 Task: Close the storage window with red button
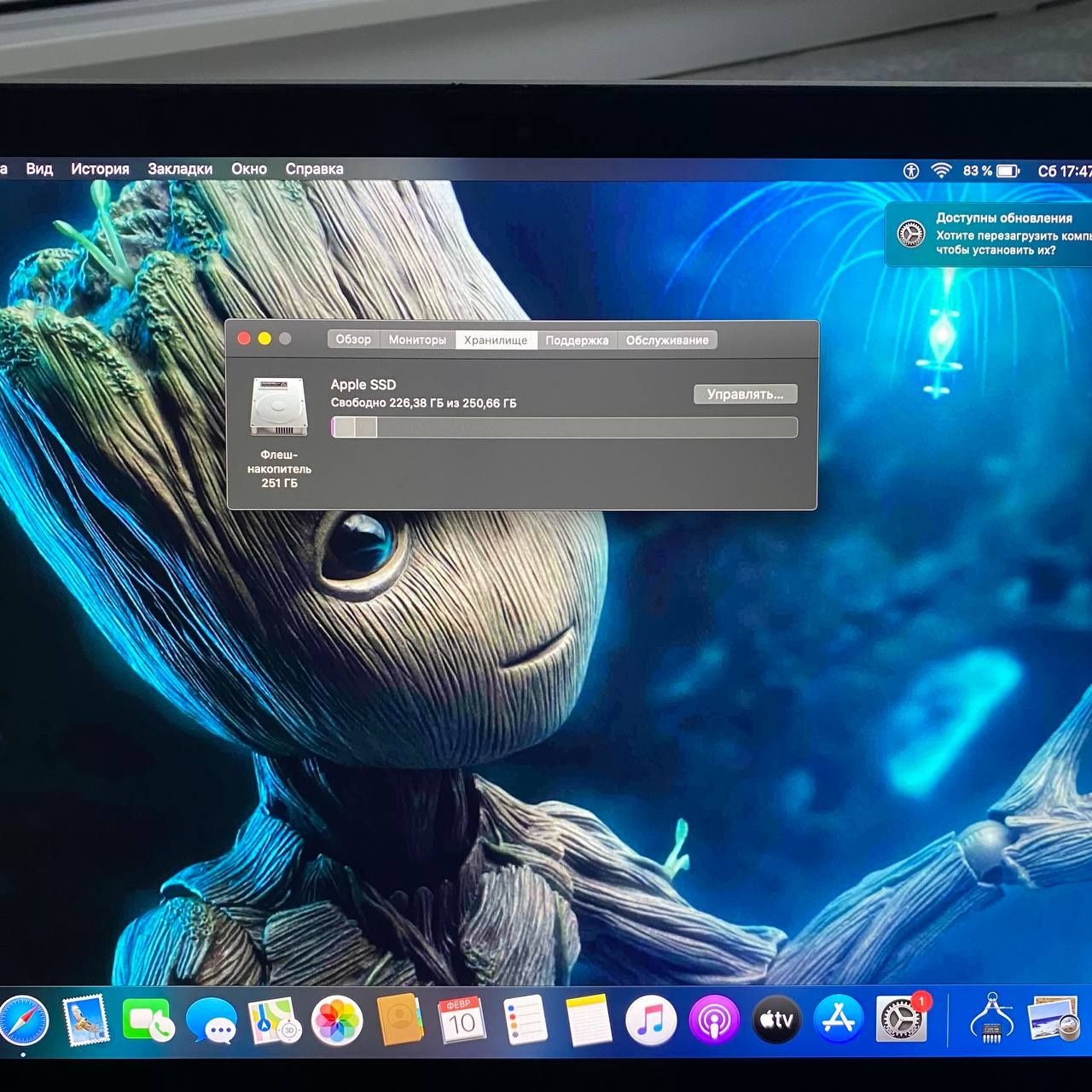[244, 339]
